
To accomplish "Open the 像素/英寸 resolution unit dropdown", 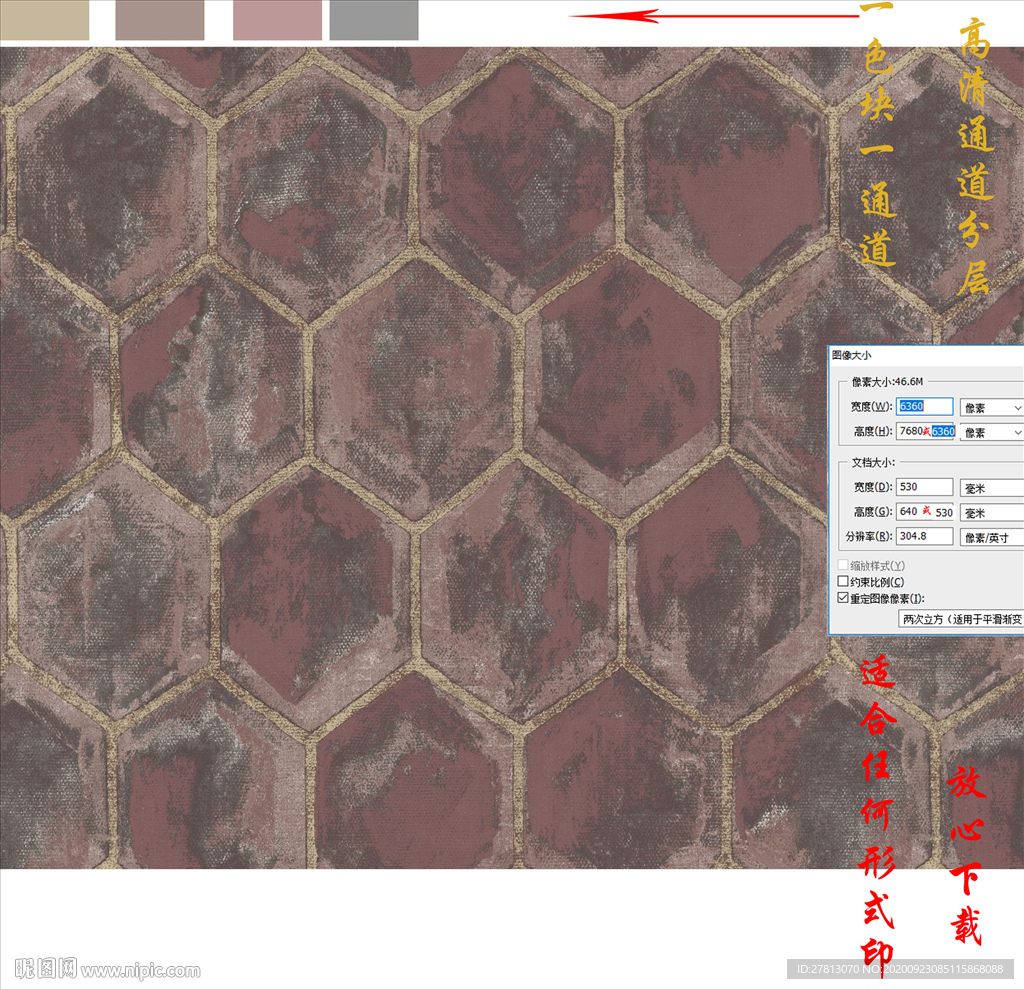I will coord(991,538).
